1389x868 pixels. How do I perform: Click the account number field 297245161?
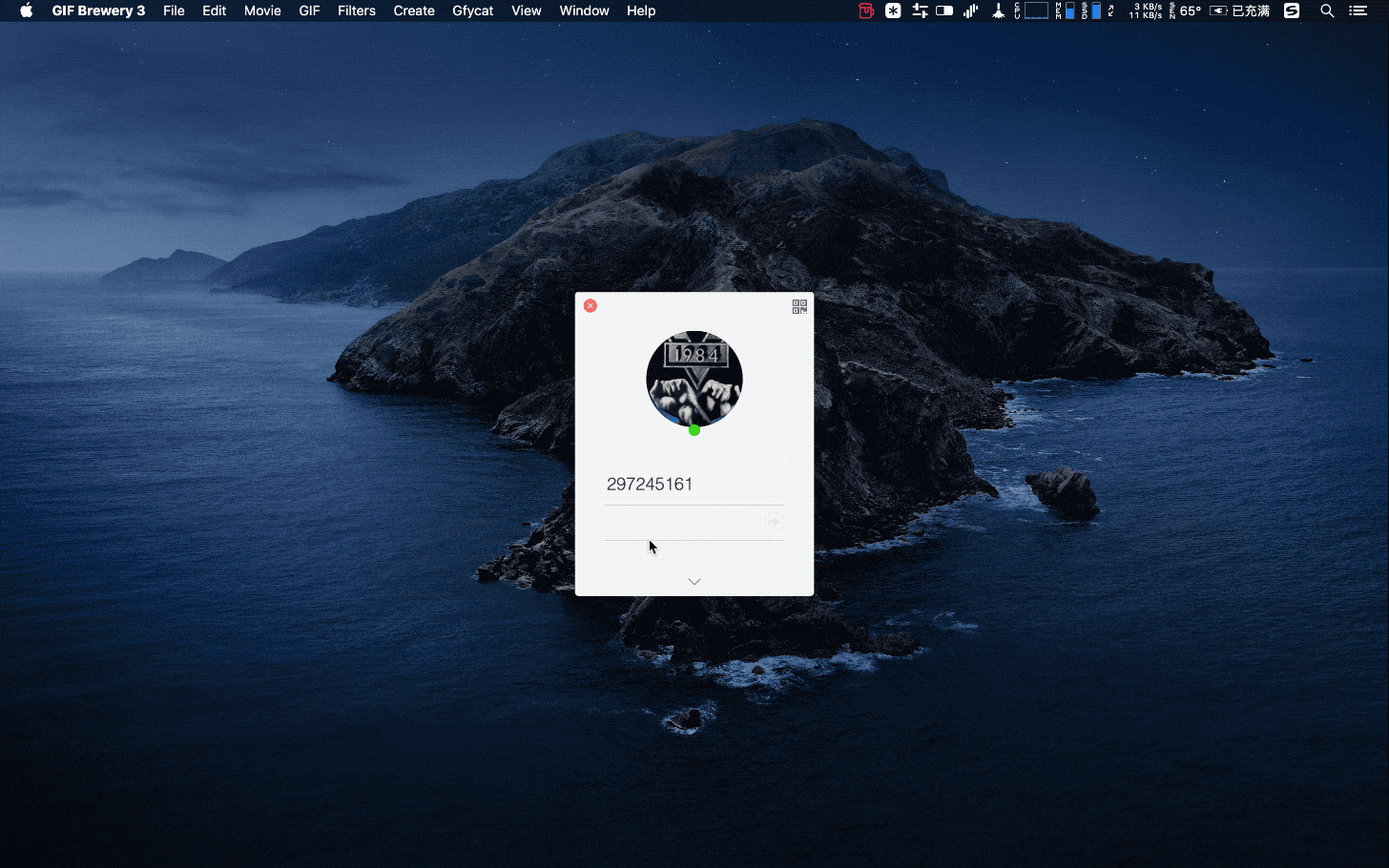[694, 485]
